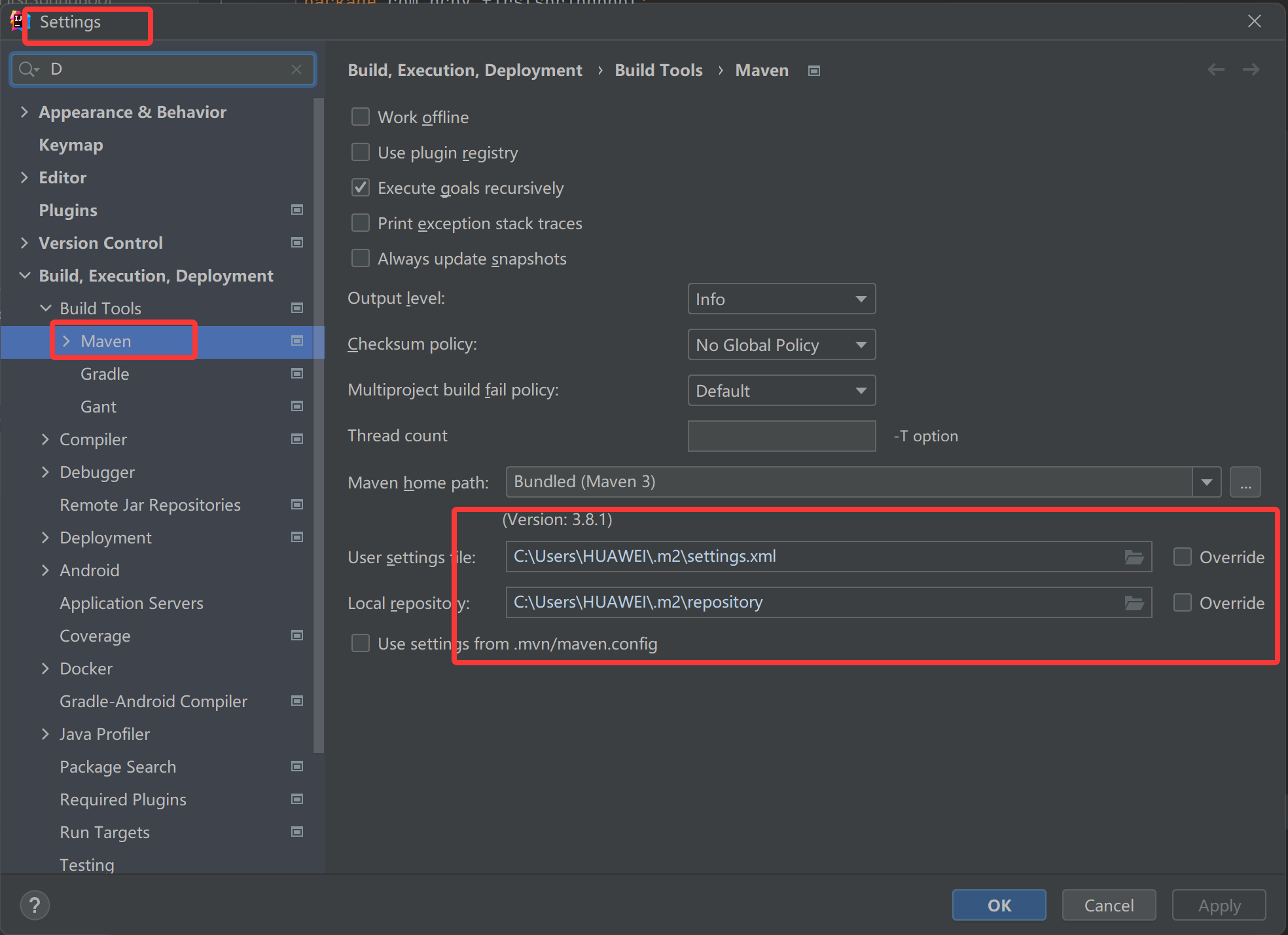Click the help question mark icon
Viewport: 1288px width, 935px height.
click(35, 905)
